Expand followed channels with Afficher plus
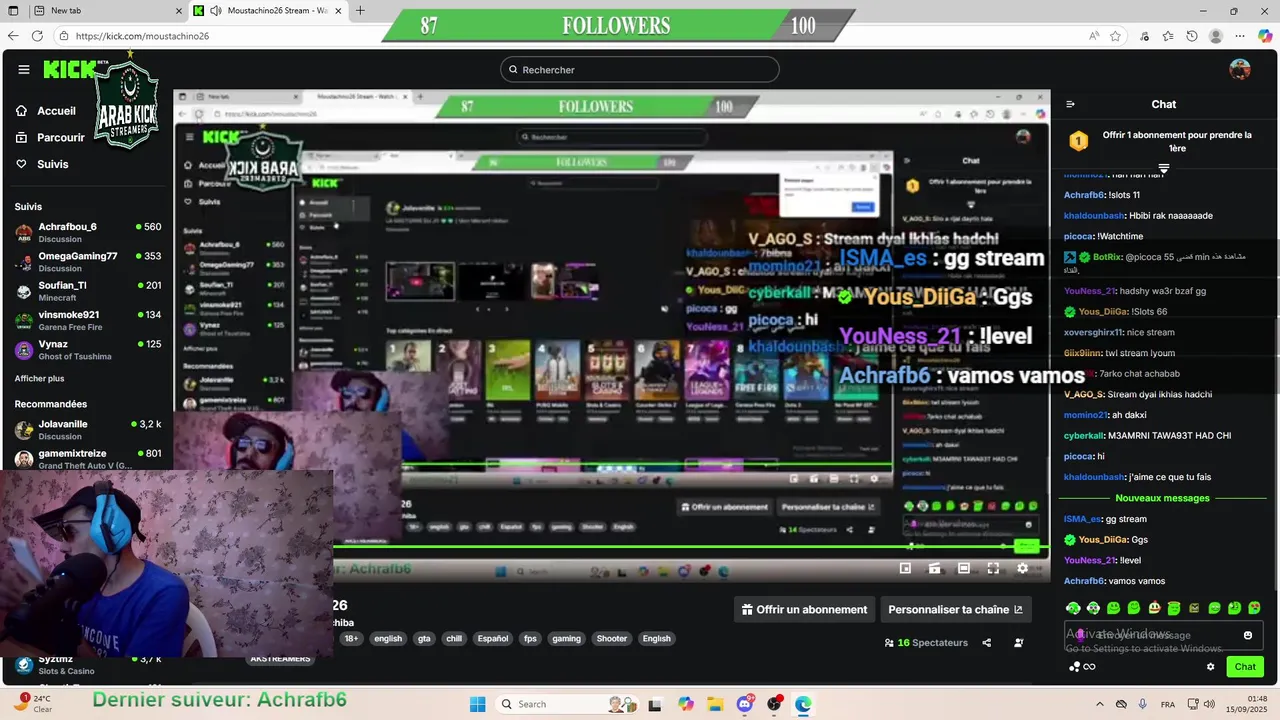Screen dimensions: 1280x720 39,379
